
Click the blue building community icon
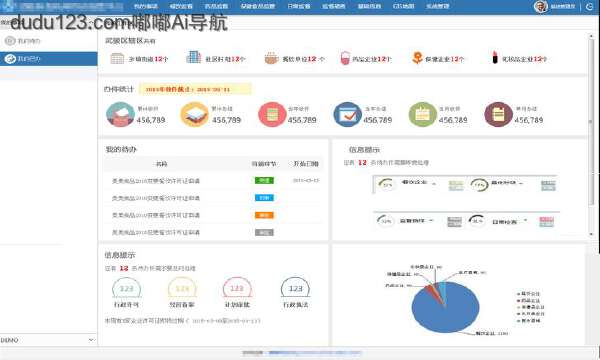(x=194, y=57)
